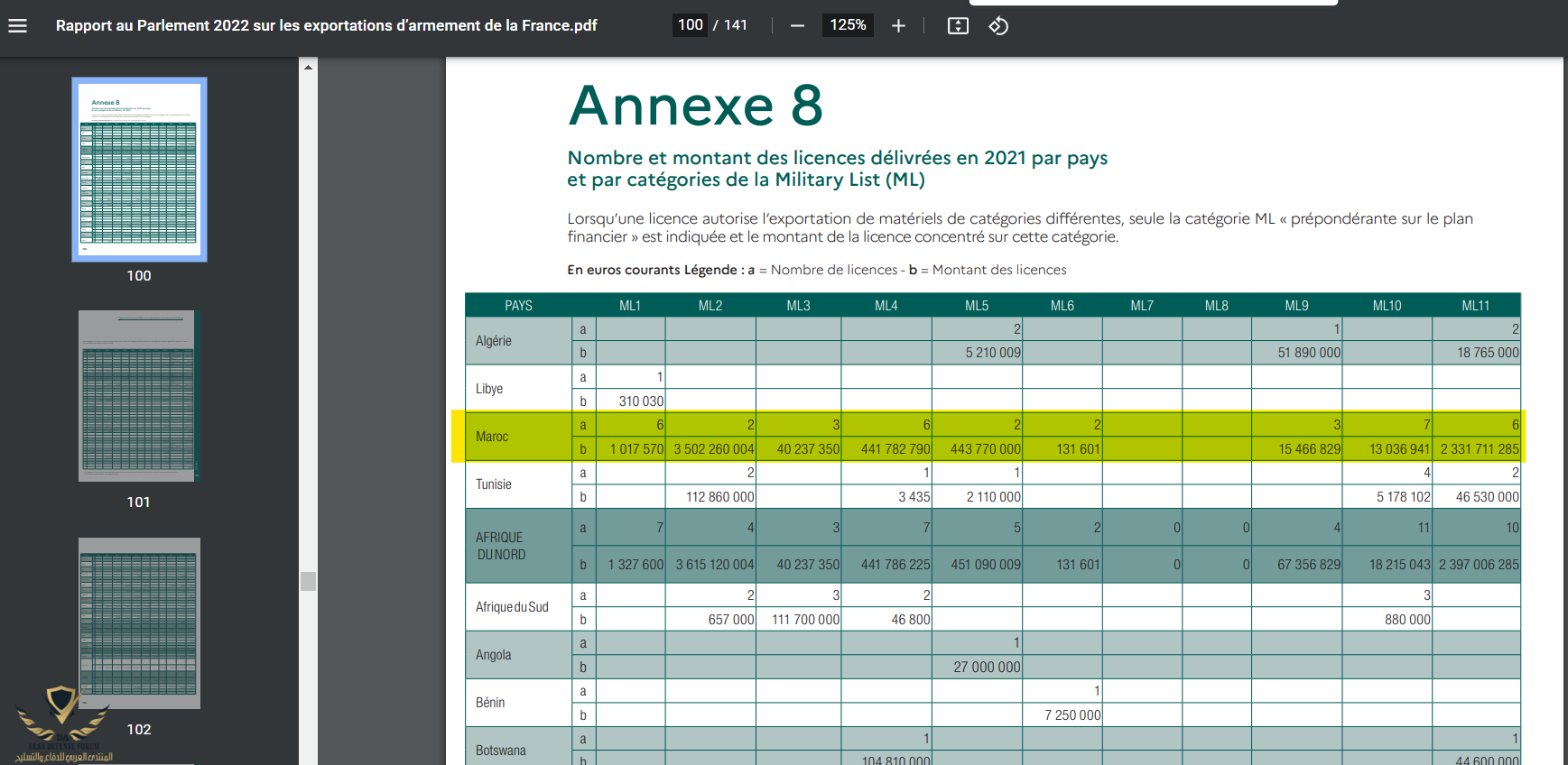1568x765 pixels.
Task: Click the ML5 column header
Action: [976, 306]
